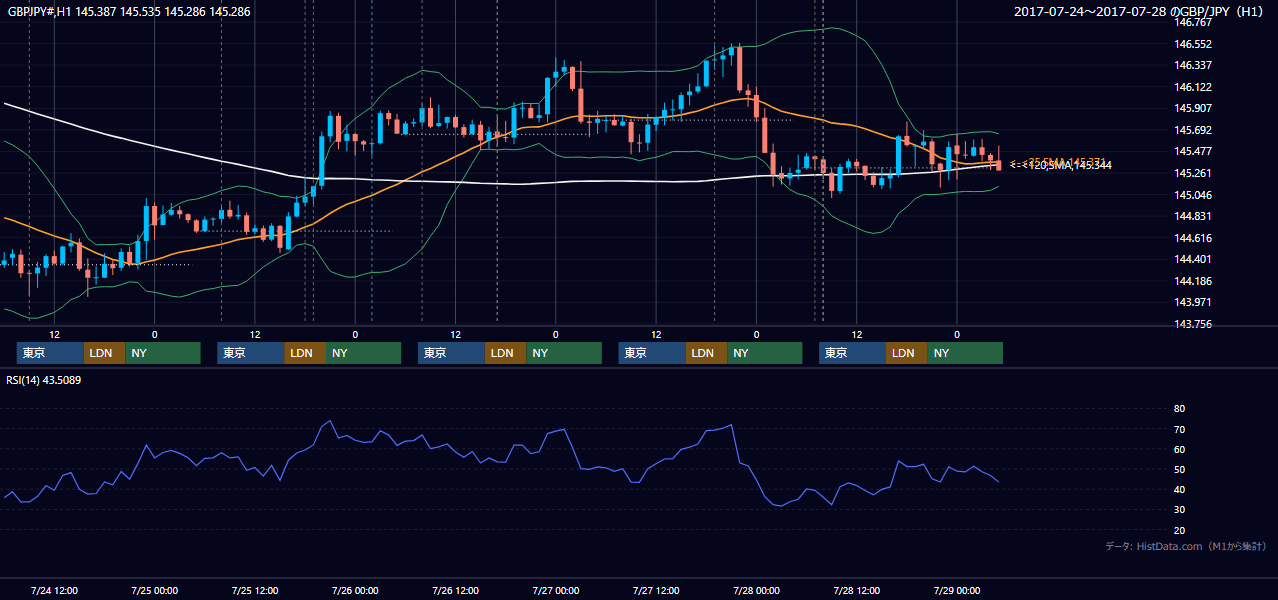Click the GBPJPY#,H1 price header text
The image size is (1278, 600).
[x=129, y=12]
